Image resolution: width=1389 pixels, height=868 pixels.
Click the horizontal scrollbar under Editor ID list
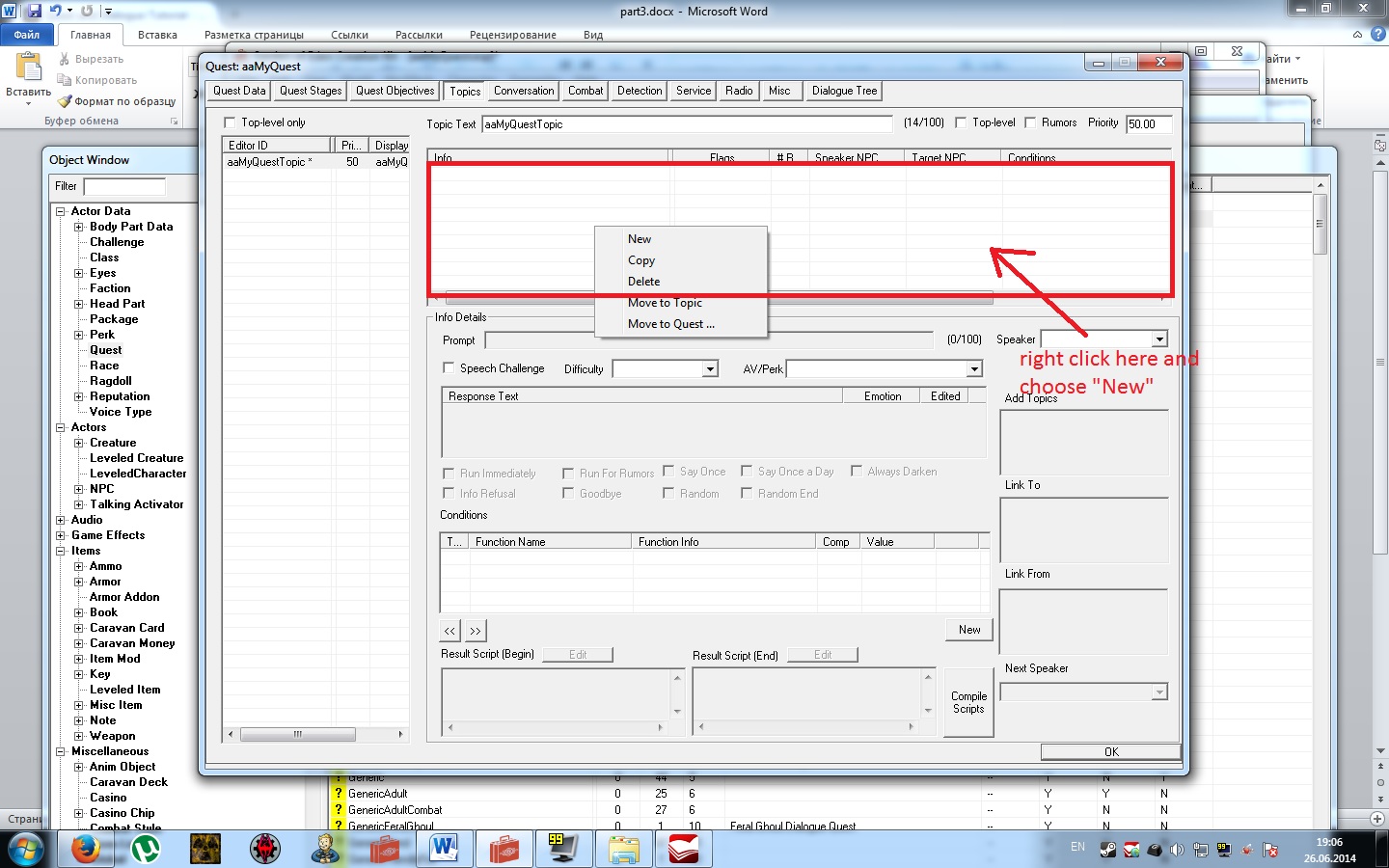pyautogui.click(x=298, y=734)
